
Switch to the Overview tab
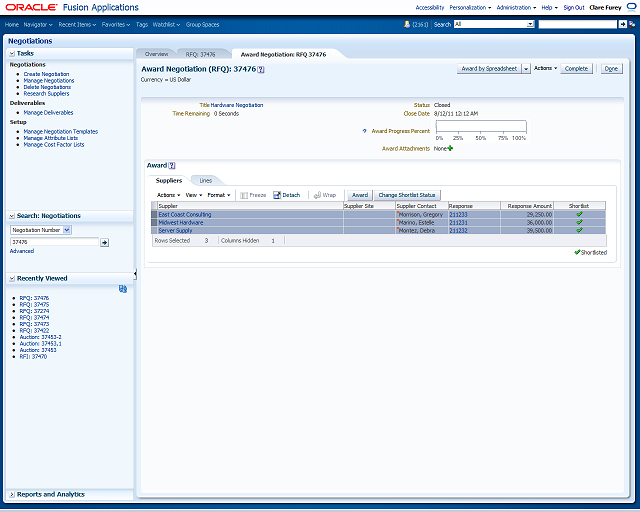(156, 54)
